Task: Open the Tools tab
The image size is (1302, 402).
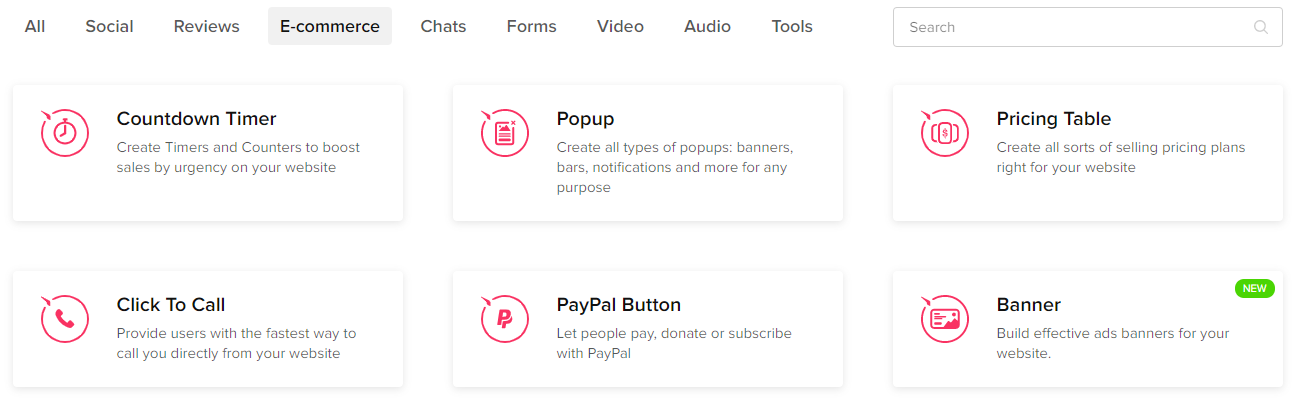Action: (x=792, y=26)
